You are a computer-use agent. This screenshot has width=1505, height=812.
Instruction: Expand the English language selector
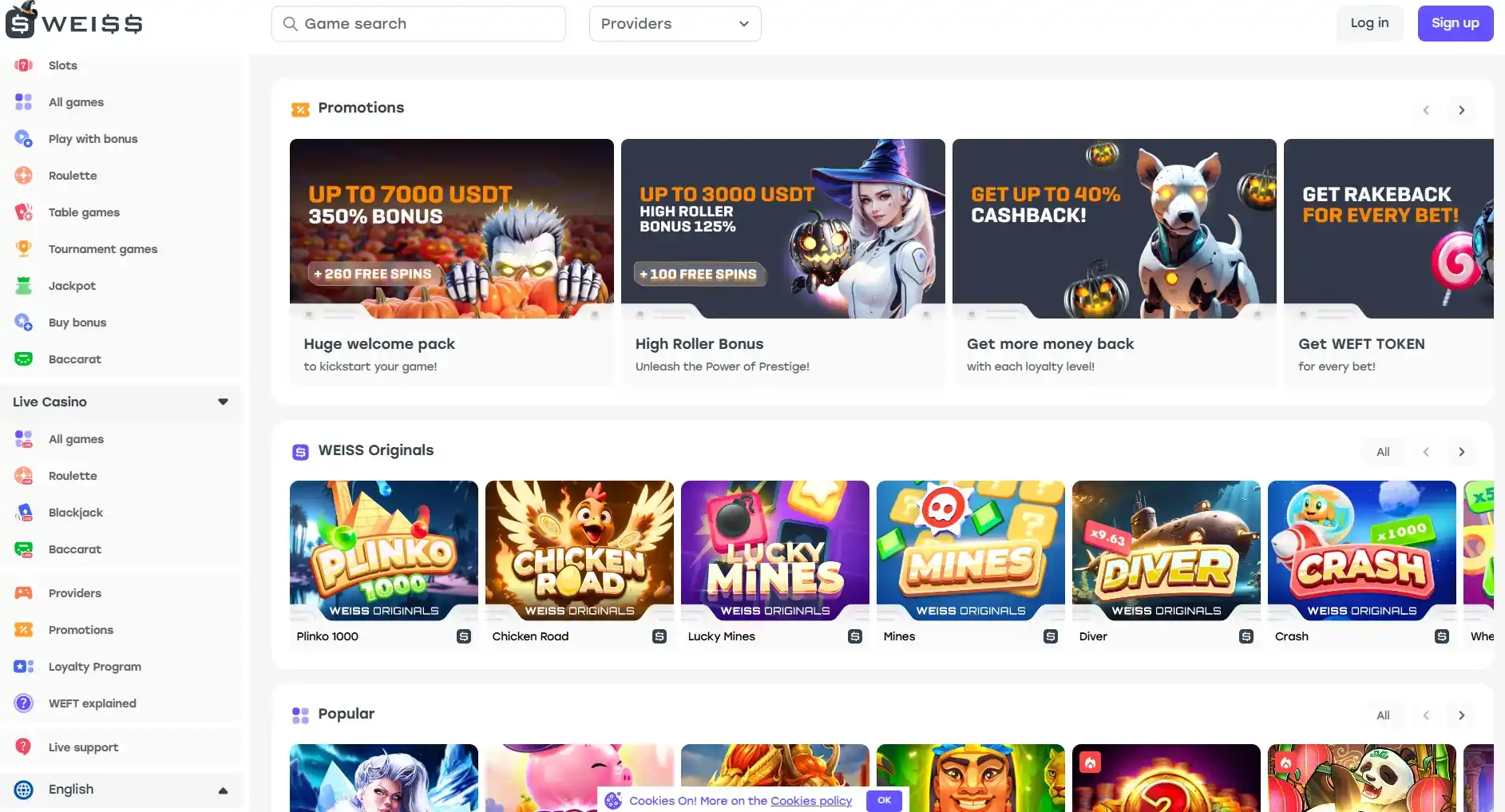223,790
